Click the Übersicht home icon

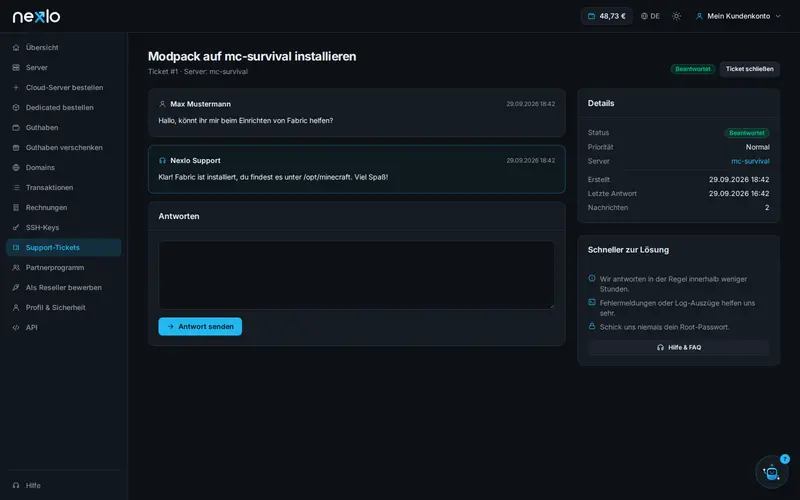pos(16,47)
